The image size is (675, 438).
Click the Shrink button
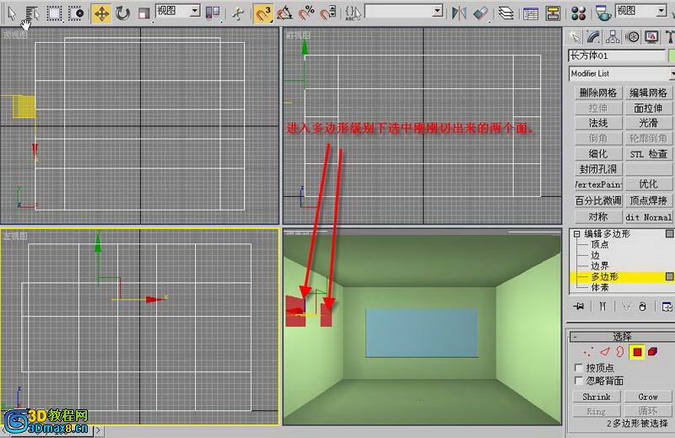[596, 397]
